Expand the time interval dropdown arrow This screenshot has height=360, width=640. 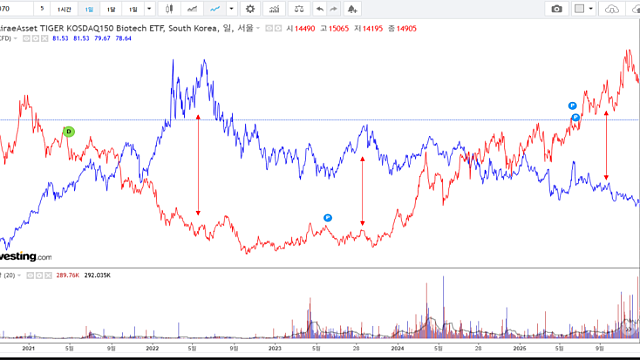(149, 9)
